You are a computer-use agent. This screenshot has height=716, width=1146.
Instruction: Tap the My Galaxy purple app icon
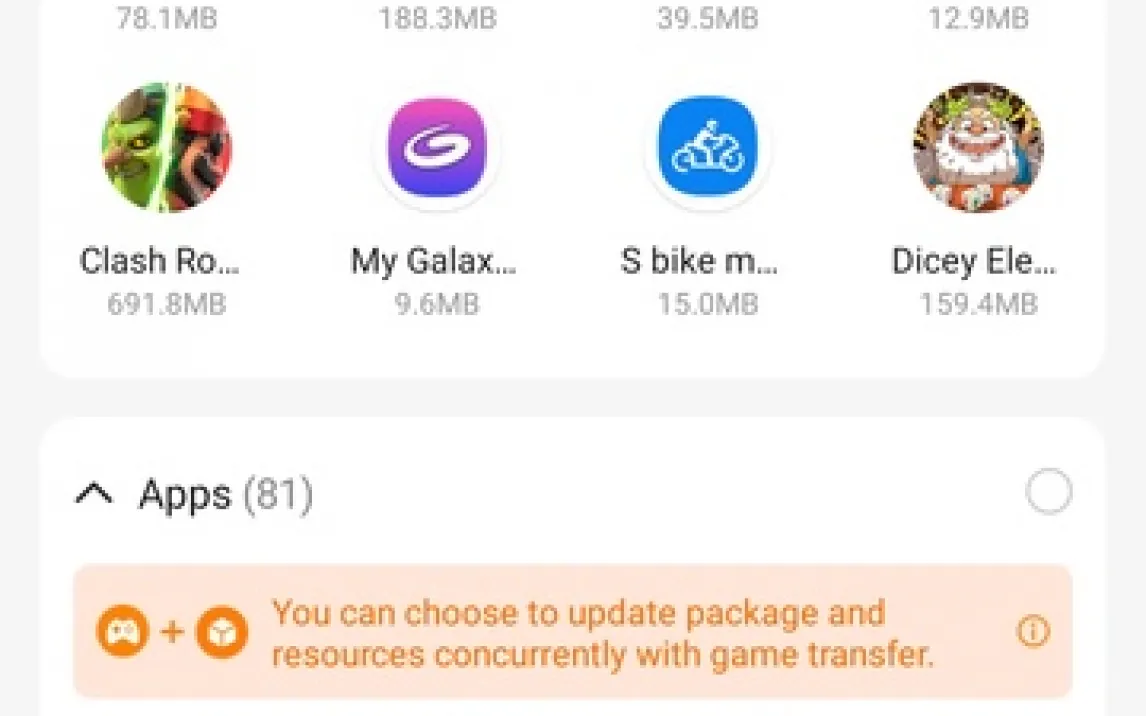pyautogui.click(x=437, y=148)
